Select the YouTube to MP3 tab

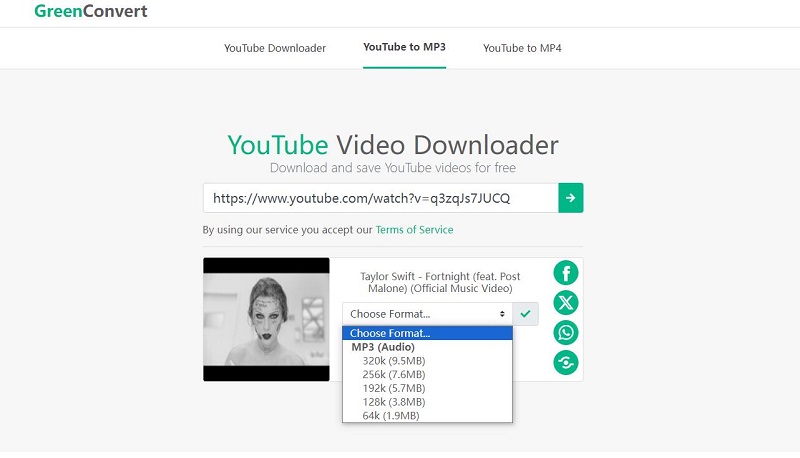tap(405, 47)
